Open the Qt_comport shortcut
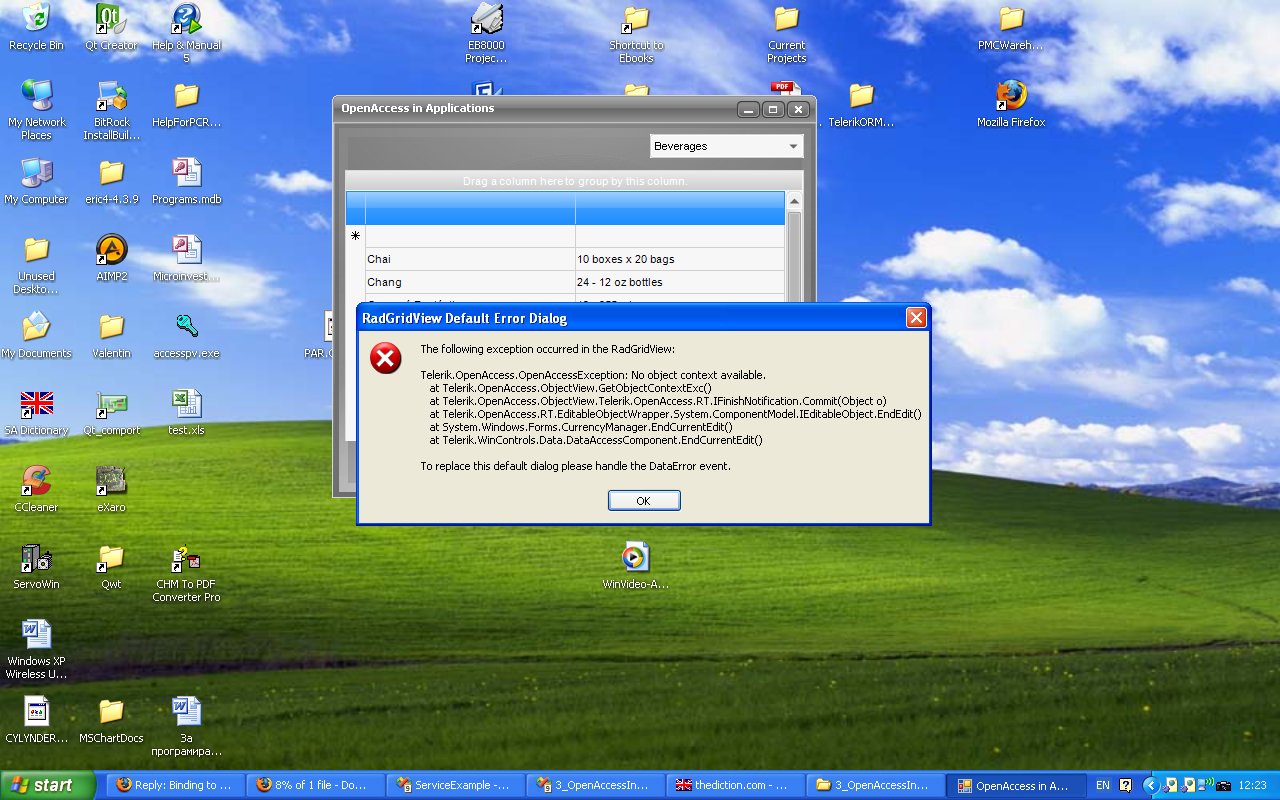Image resolution: width=1280 pixels, height=800 pixels. 111,412
